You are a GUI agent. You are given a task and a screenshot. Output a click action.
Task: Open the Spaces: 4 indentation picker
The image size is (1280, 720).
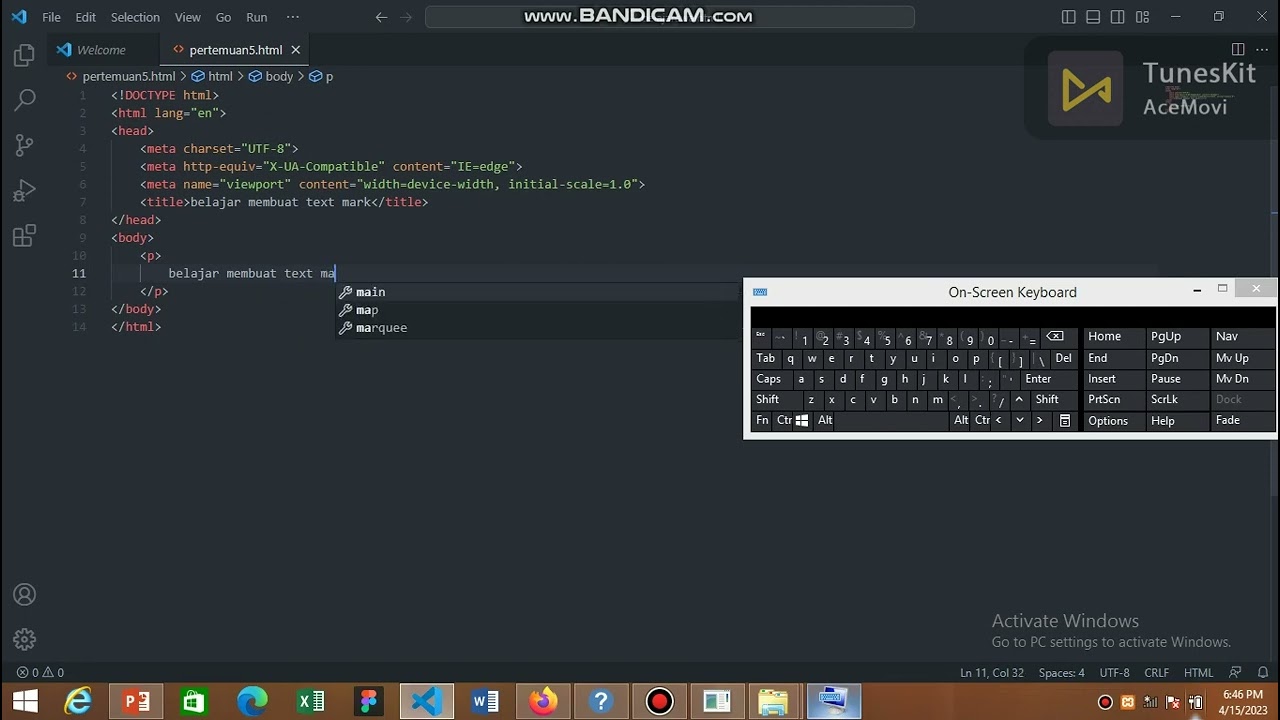point(1061,673)
